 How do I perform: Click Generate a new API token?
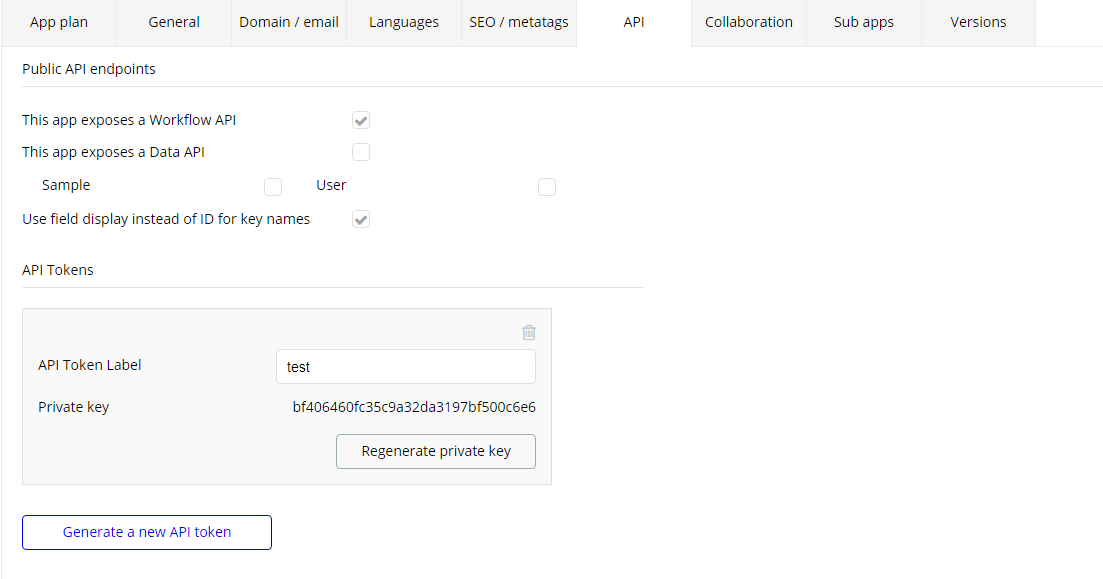coord(147,532)
